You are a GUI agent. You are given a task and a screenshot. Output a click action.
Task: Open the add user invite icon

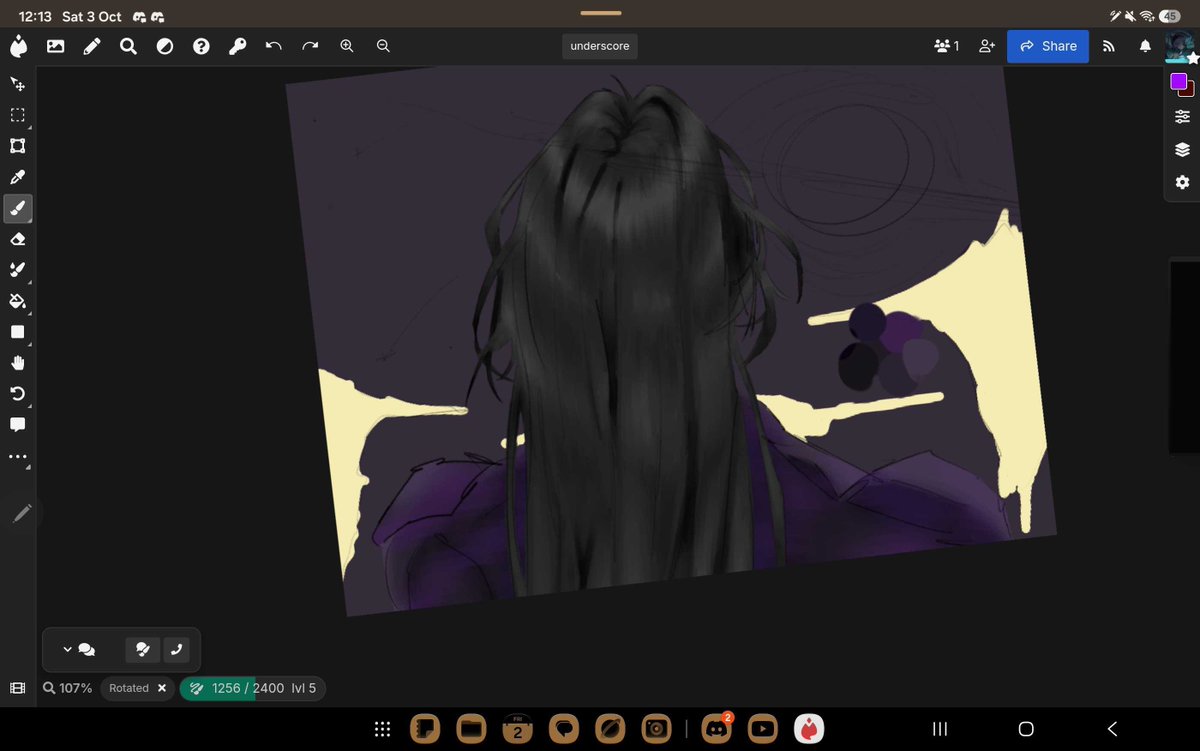987,46
